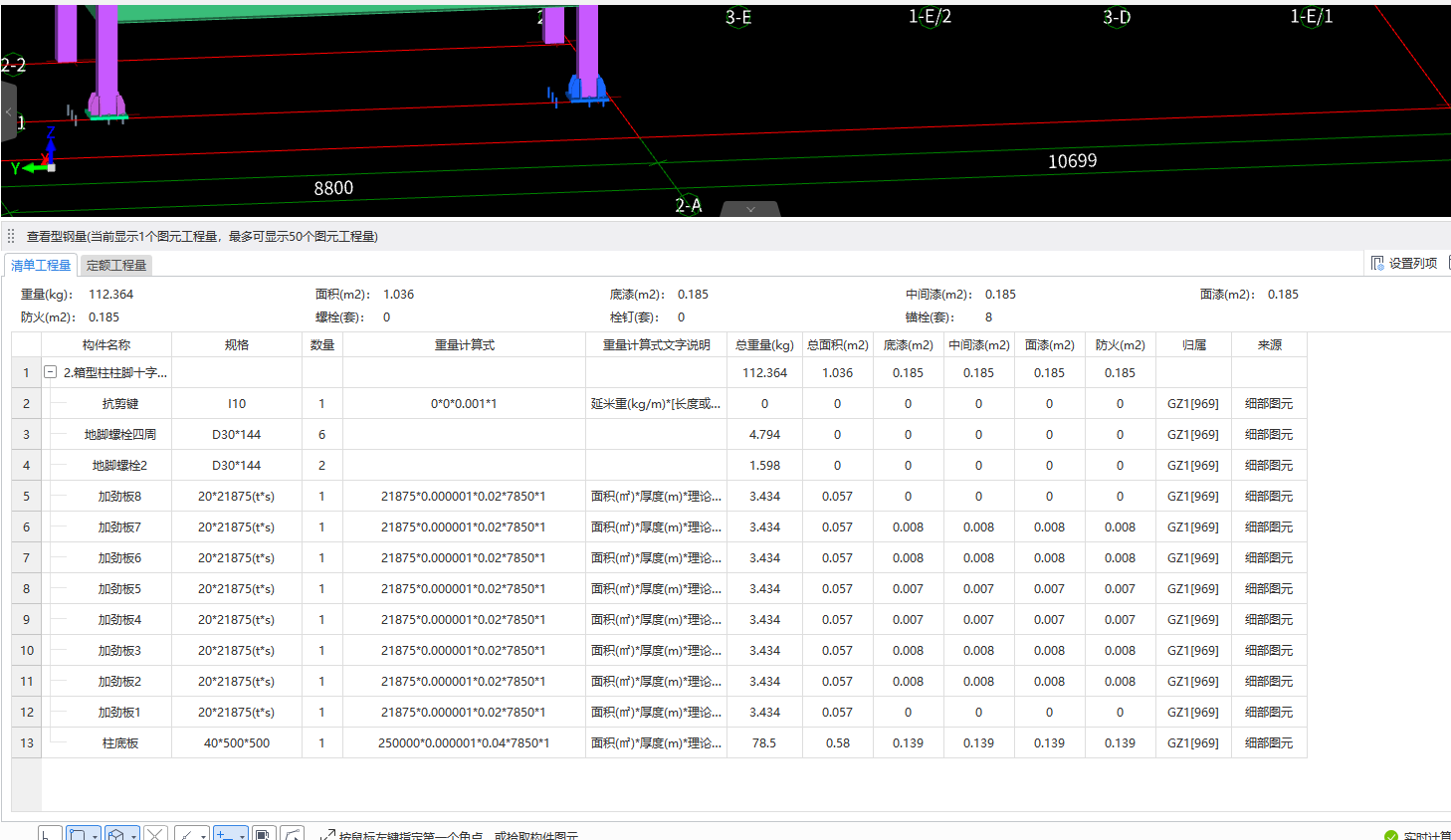Click the 总重量(kg) column header
1451x840 pixels.
764,344
